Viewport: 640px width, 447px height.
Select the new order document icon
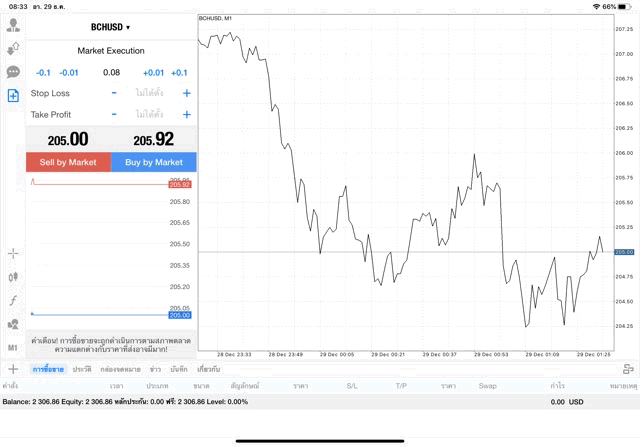pyautogui.click(x=13, y=96)
